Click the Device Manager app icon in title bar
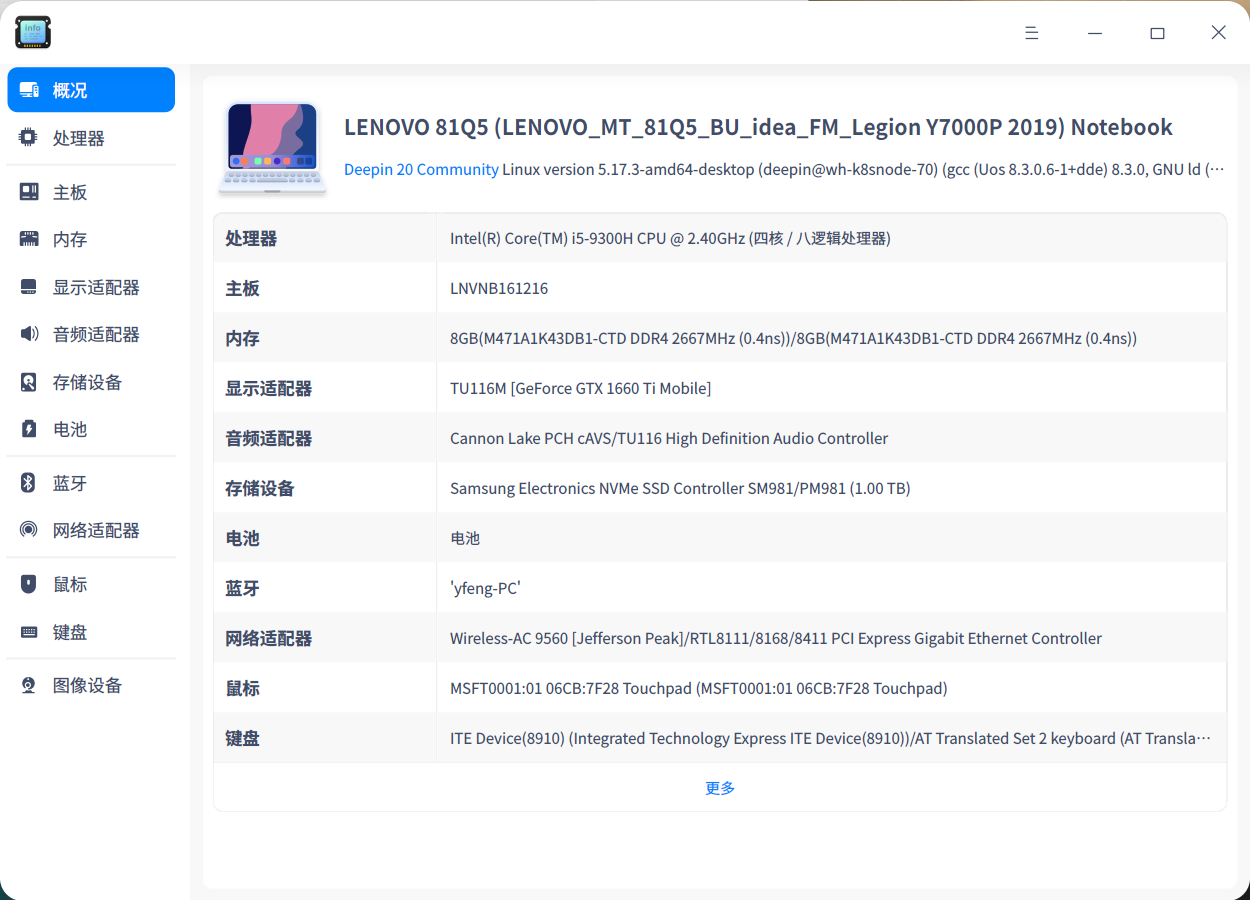Image resolution: width=1250 pixels, height=900 pixels. pos(32,32)
